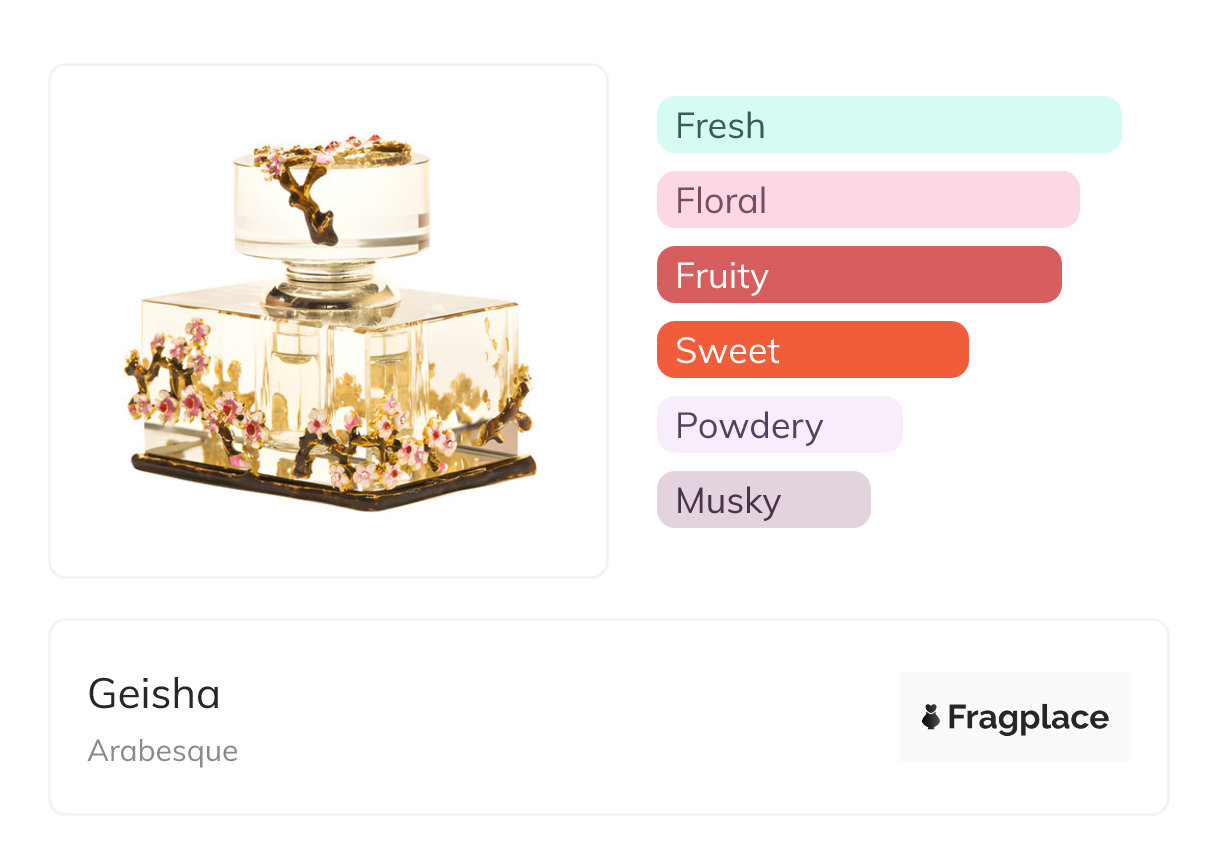1218x864 pixels.
Task: Click the Geisha perfume title
Action: pos(154,694)
